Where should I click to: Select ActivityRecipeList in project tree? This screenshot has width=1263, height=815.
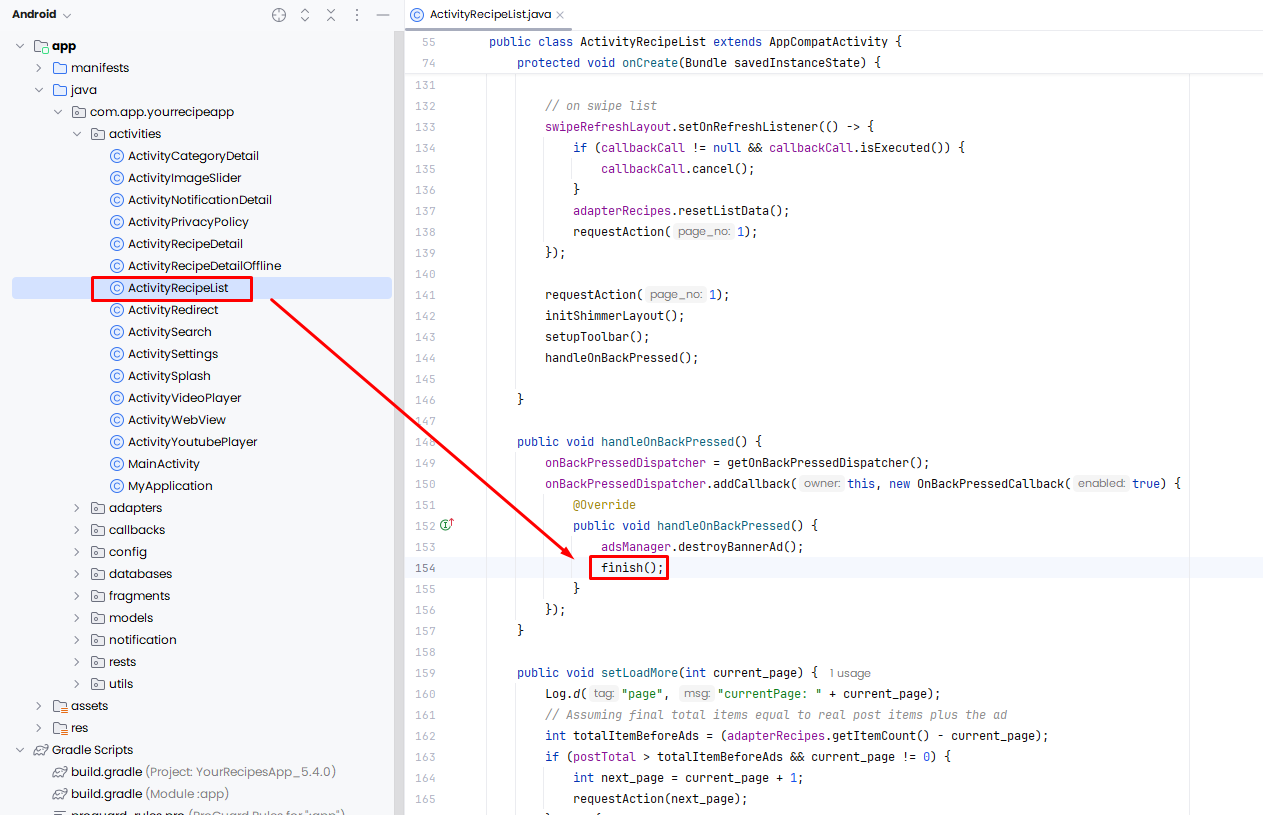pos(178,288)
